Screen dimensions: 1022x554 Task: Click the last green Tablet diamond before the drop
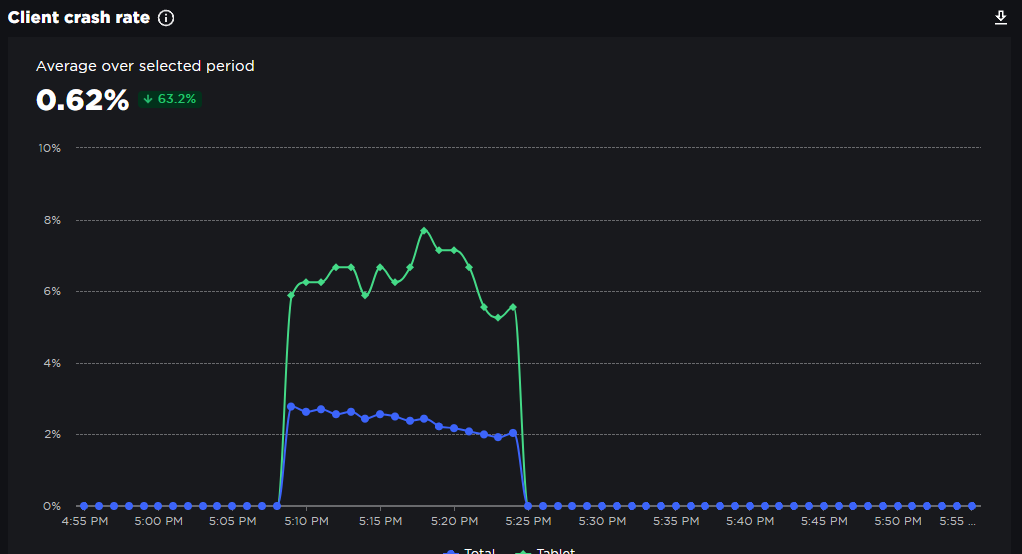[x=513, y=307]
